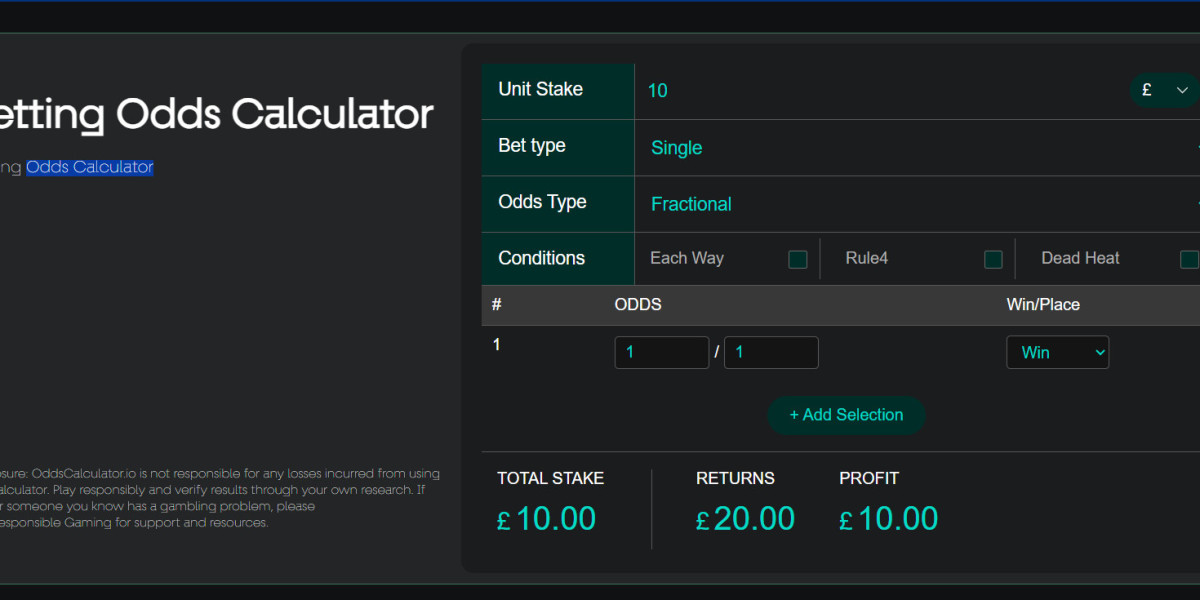Click the chevron arrow beside the pound symbol
This screenshot has width=1200, height=600.
click(1182, 90)
